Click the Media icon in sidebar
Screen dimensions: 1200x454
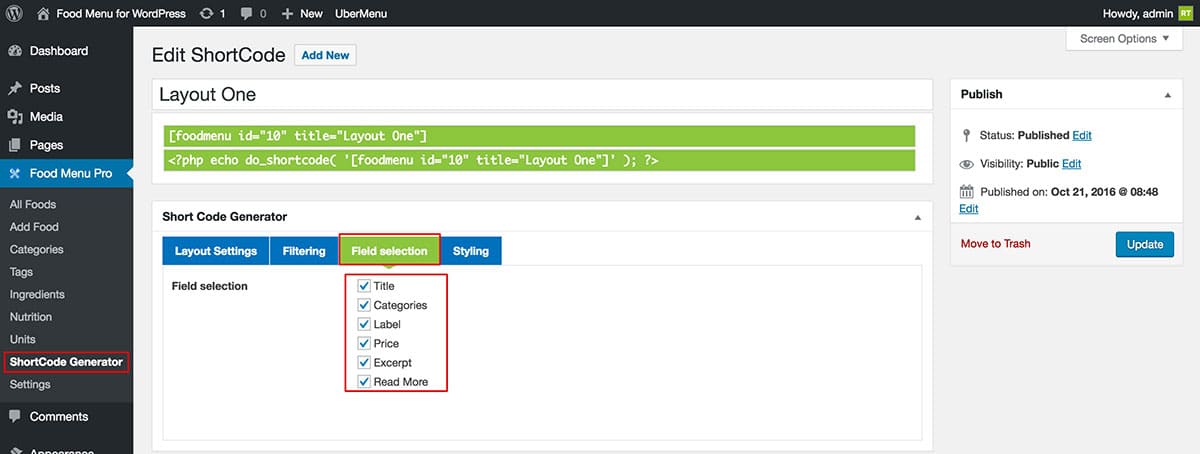15,116
